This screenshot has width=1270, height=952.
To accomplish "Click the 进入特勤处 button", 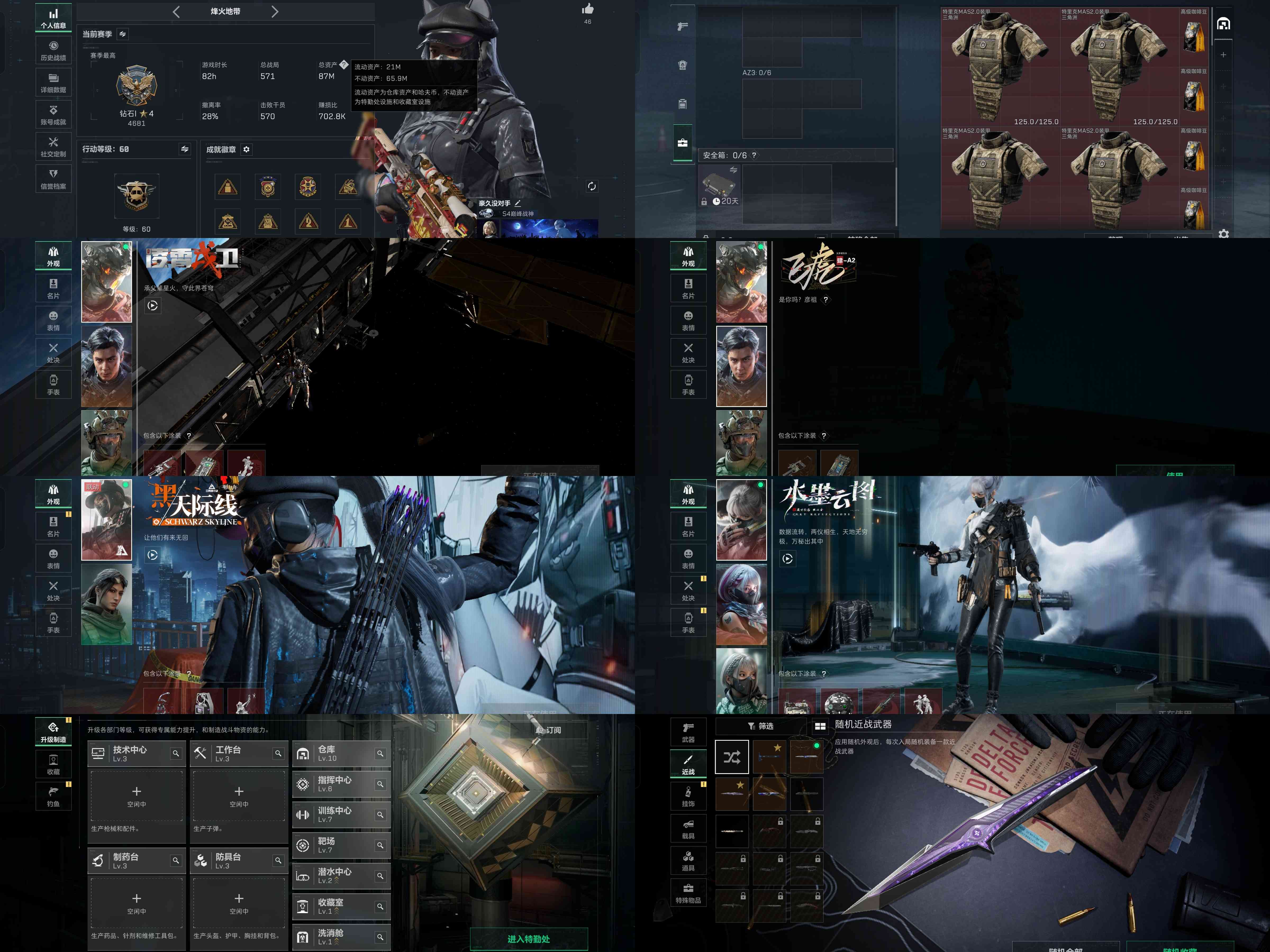I will click(529, 939).
